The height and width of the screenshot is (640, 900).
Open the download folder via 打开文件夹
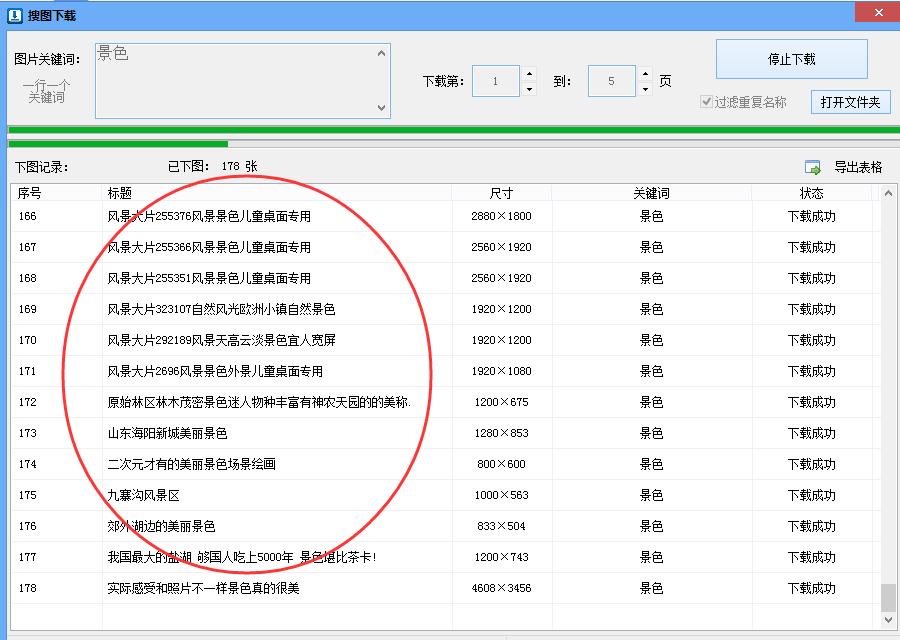point(850,101)
